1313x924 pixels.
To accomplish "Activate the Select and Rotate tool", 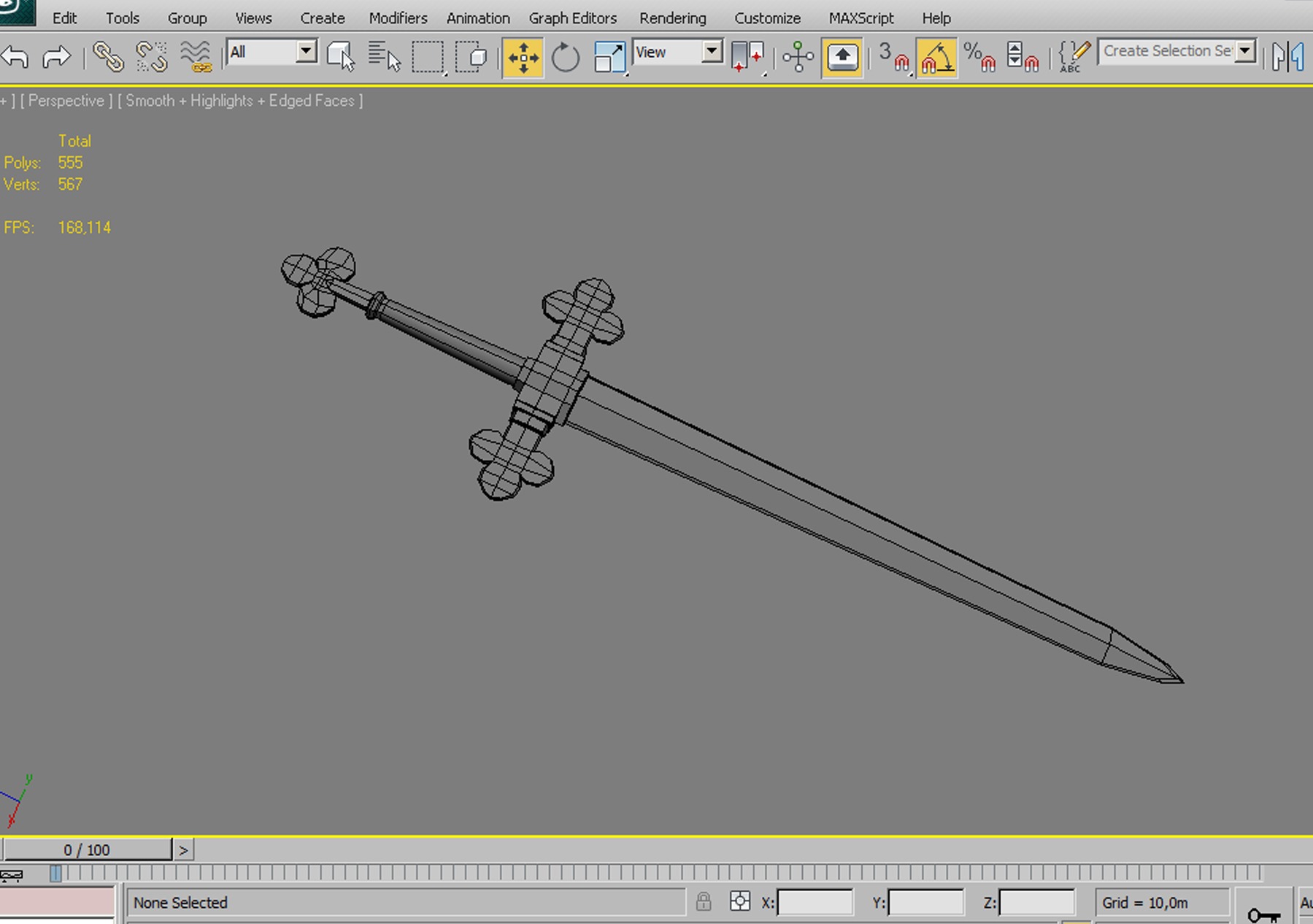I will pos(565,57).
